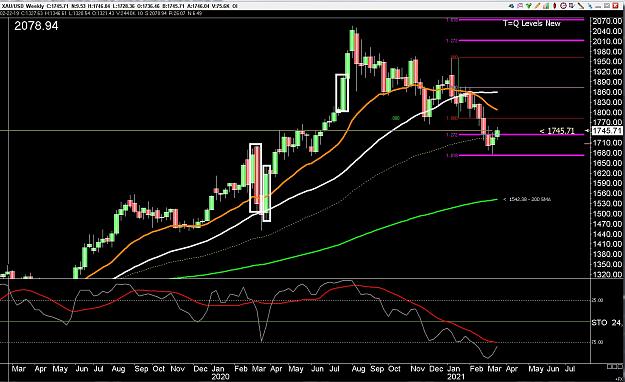Screen dimensions: 625x382
Task: Minimize the chart window
Action: (x=598, y=7)
